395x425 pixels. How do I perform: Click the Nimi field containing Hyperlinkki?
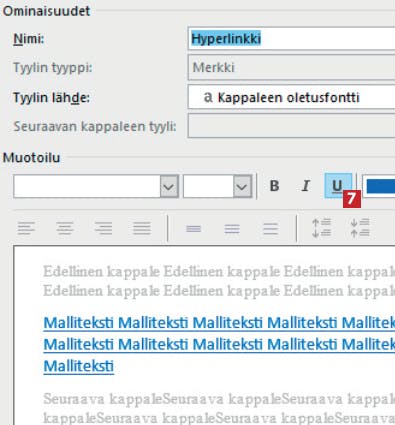click(291, 39)
